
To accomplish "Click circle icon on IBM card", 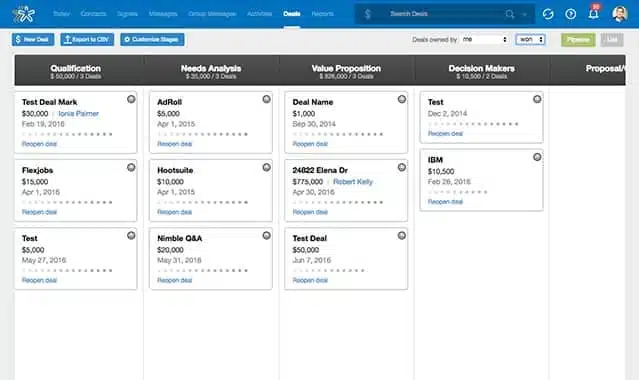I will tap(537, 157).
